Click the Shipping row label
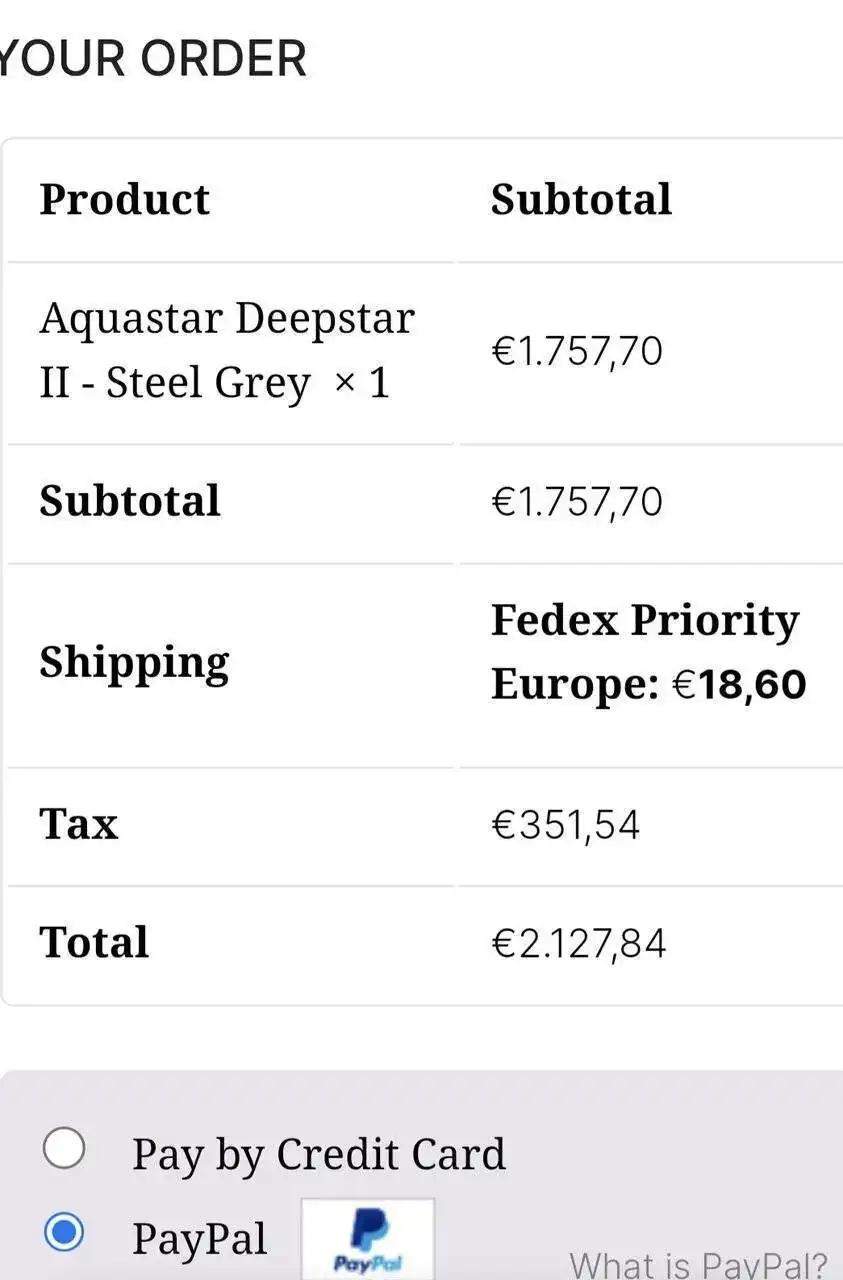Viewport: 843px width, 1280px height. 134,664
